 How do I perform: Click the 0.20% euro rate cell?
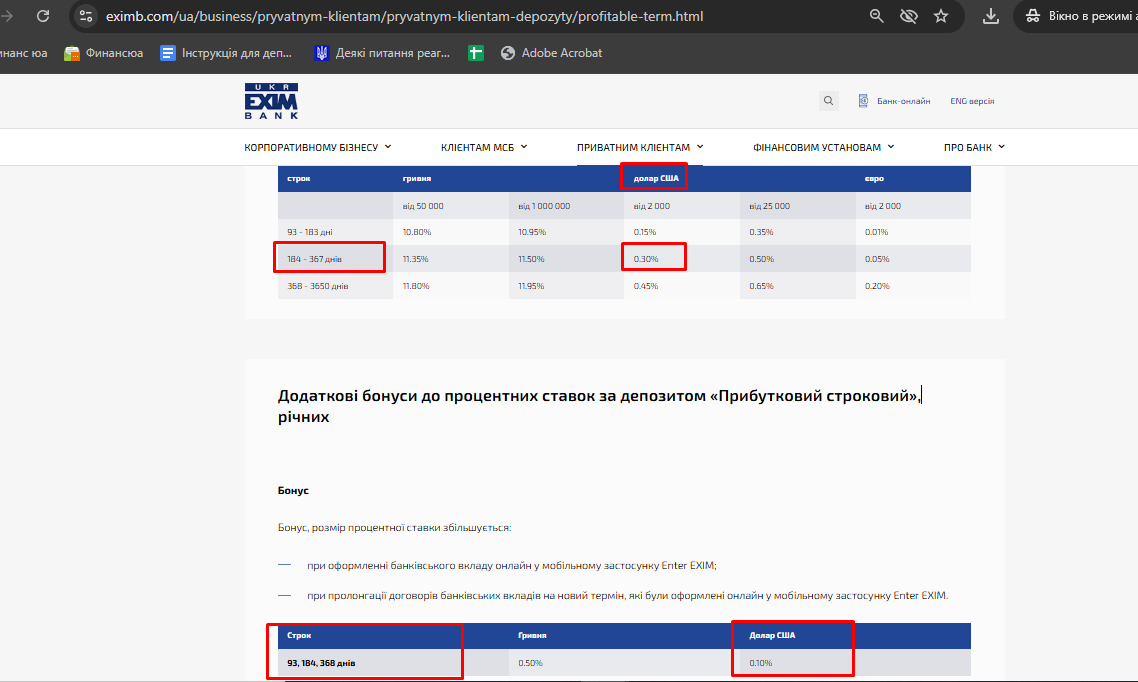[877, 286]
